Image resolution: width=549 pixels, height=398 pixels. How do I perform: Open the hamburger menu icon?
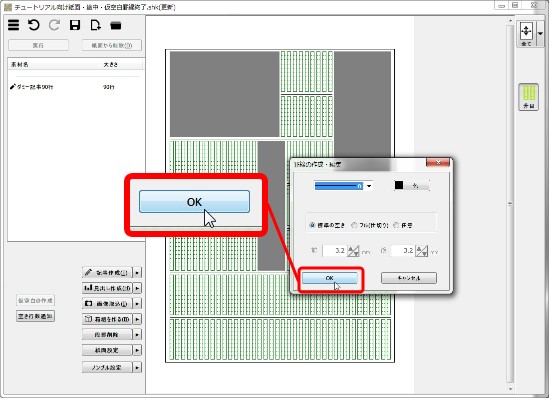tap(14, 25)
